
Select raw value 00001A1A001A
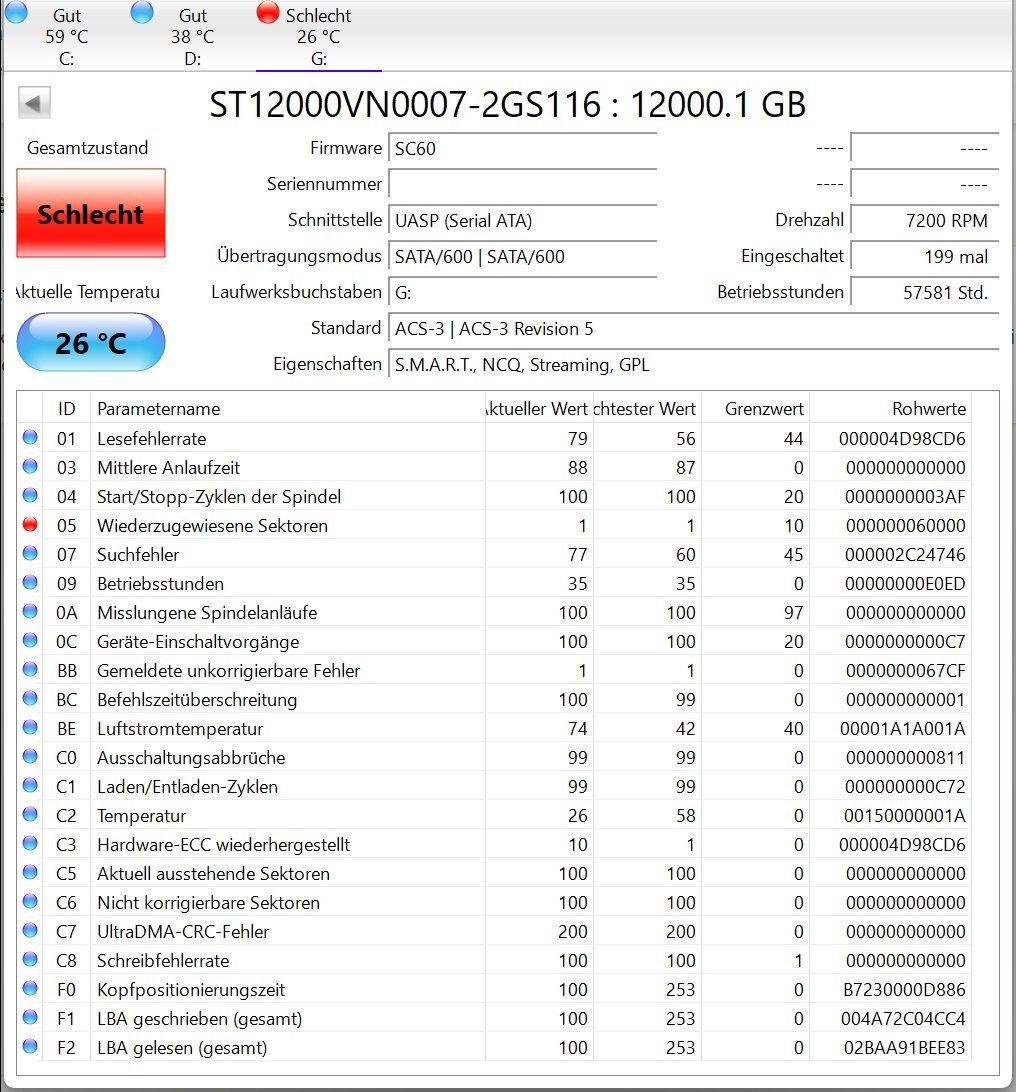[x=902, y=729]
